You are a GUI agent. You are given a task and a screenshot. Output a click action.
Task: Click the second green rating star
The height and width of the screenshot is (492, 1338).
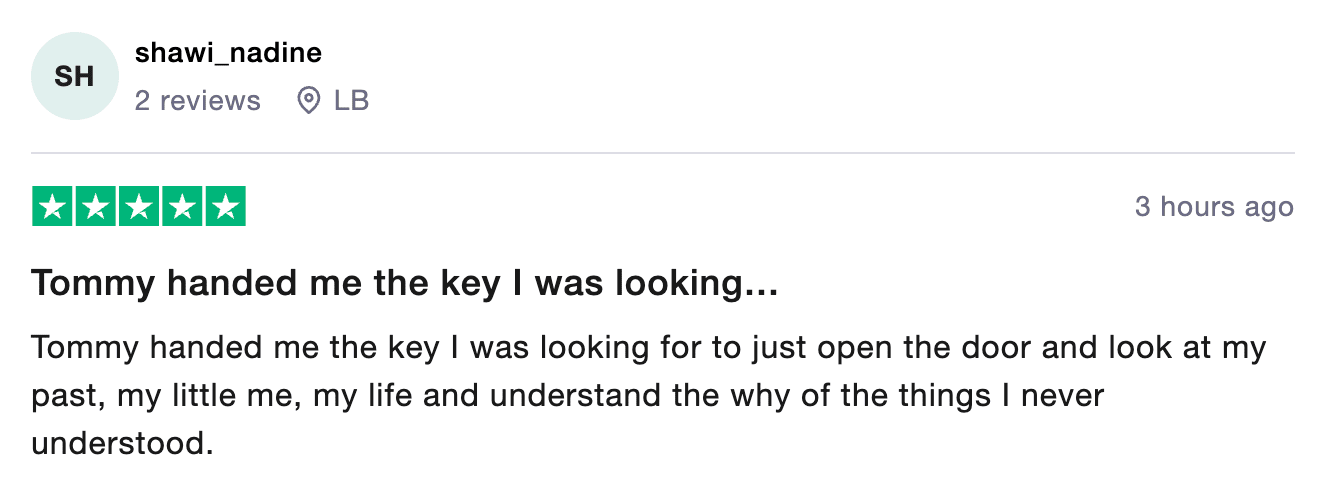click(95, 206)
